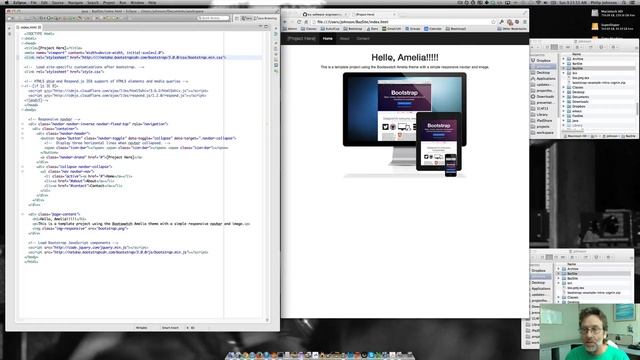Expand the Archive folder in upper Finder
Screen dimensions: 640x360
[x=564, y=59]
